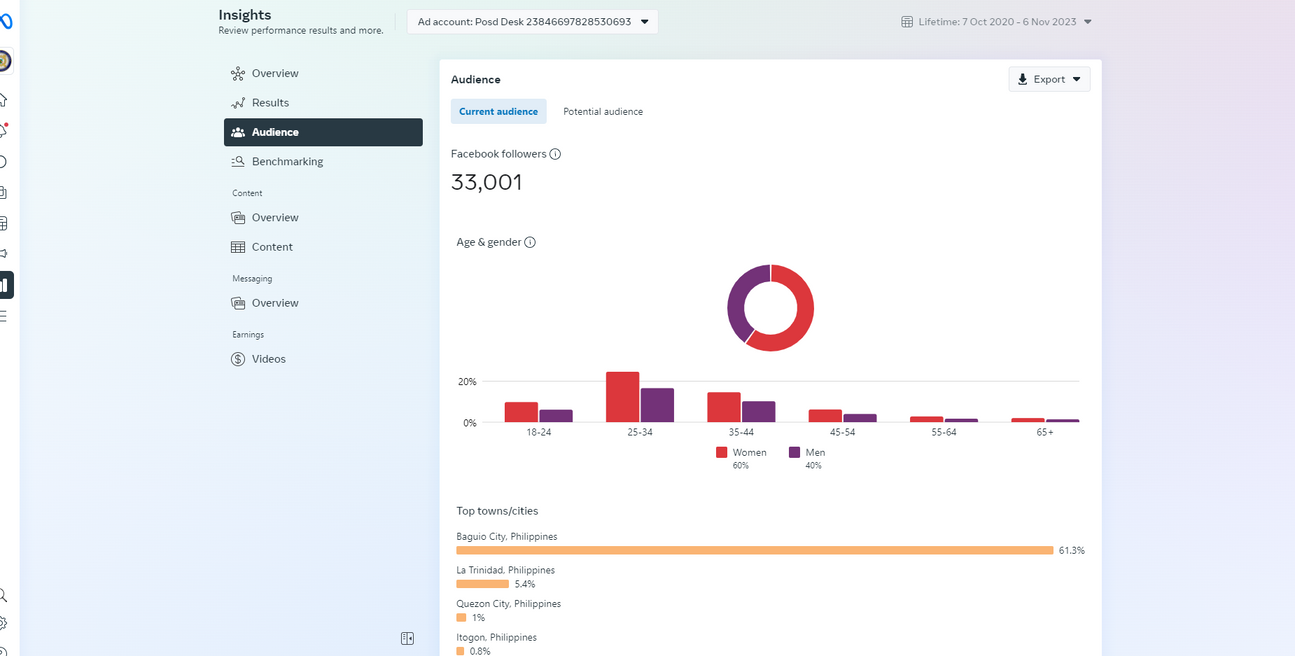Open the settings gear icon
The height and width of the screenshot is (656, 1295).
coord(4,623)
